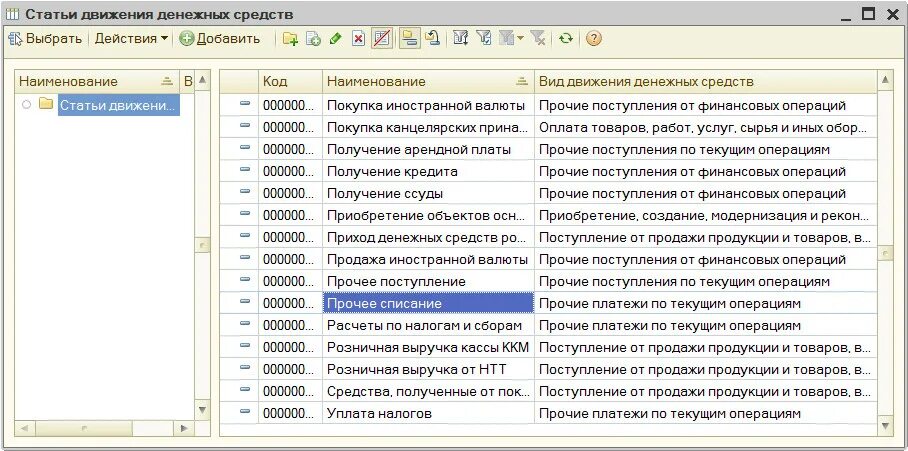Select row Уплата налогов
The width and height of the screenshot is (908, 451).
pos(548,413)
